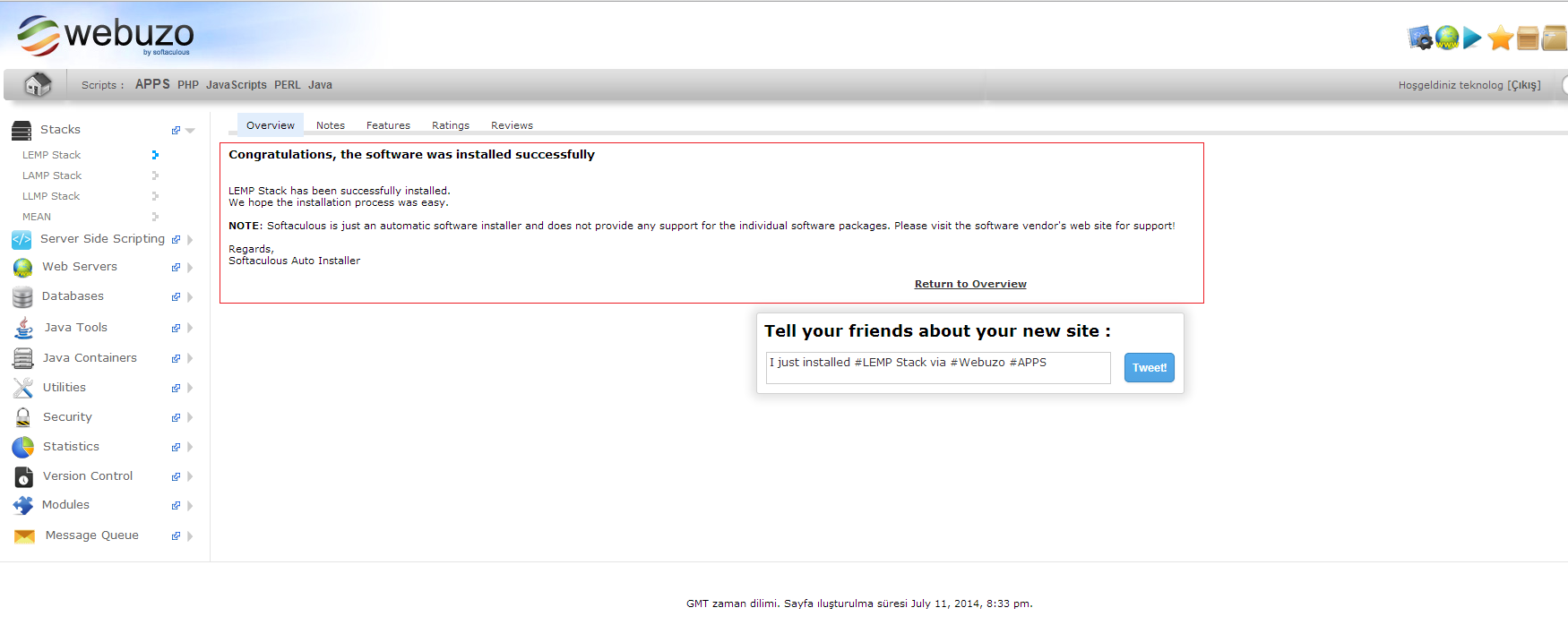Viewport: 1568px width, 625px height.
Task: Expand the Version Control category arrow
Action: pos(190,477)
